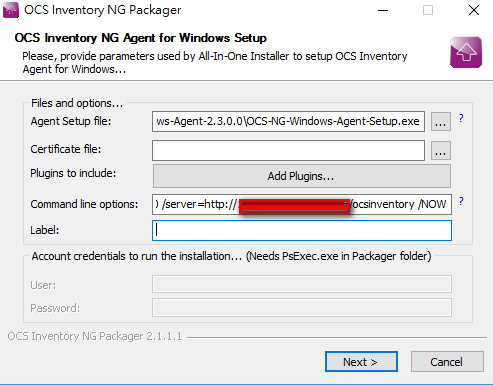Click the Label input field
Image resolution: width=493 pixels, height=385 pixels.
[x=302, y=230]
